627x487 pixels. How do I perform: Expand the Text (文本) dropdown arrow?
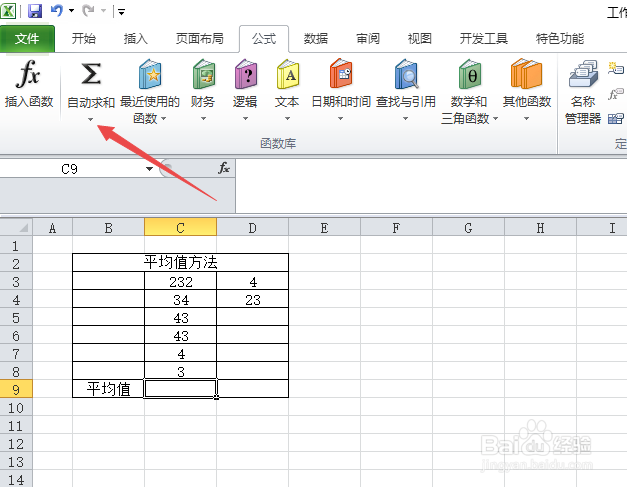[x=288, y=118]
